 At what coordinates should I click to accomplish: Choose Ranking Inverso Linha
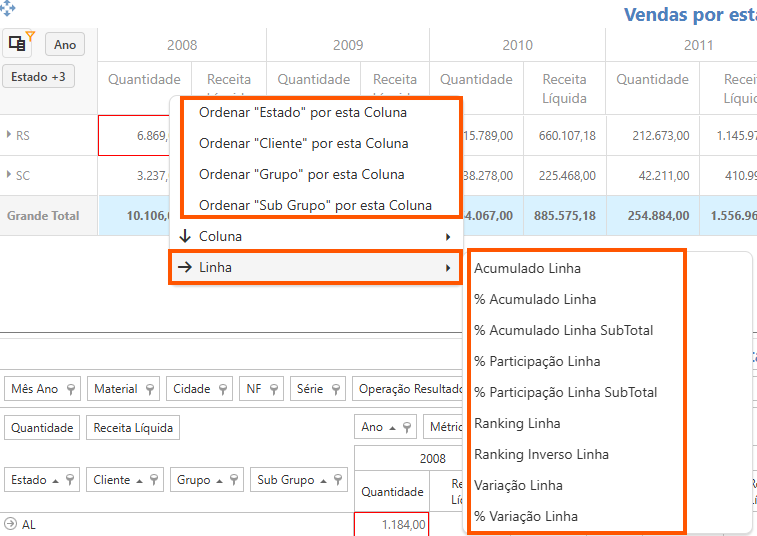(541, 454)
